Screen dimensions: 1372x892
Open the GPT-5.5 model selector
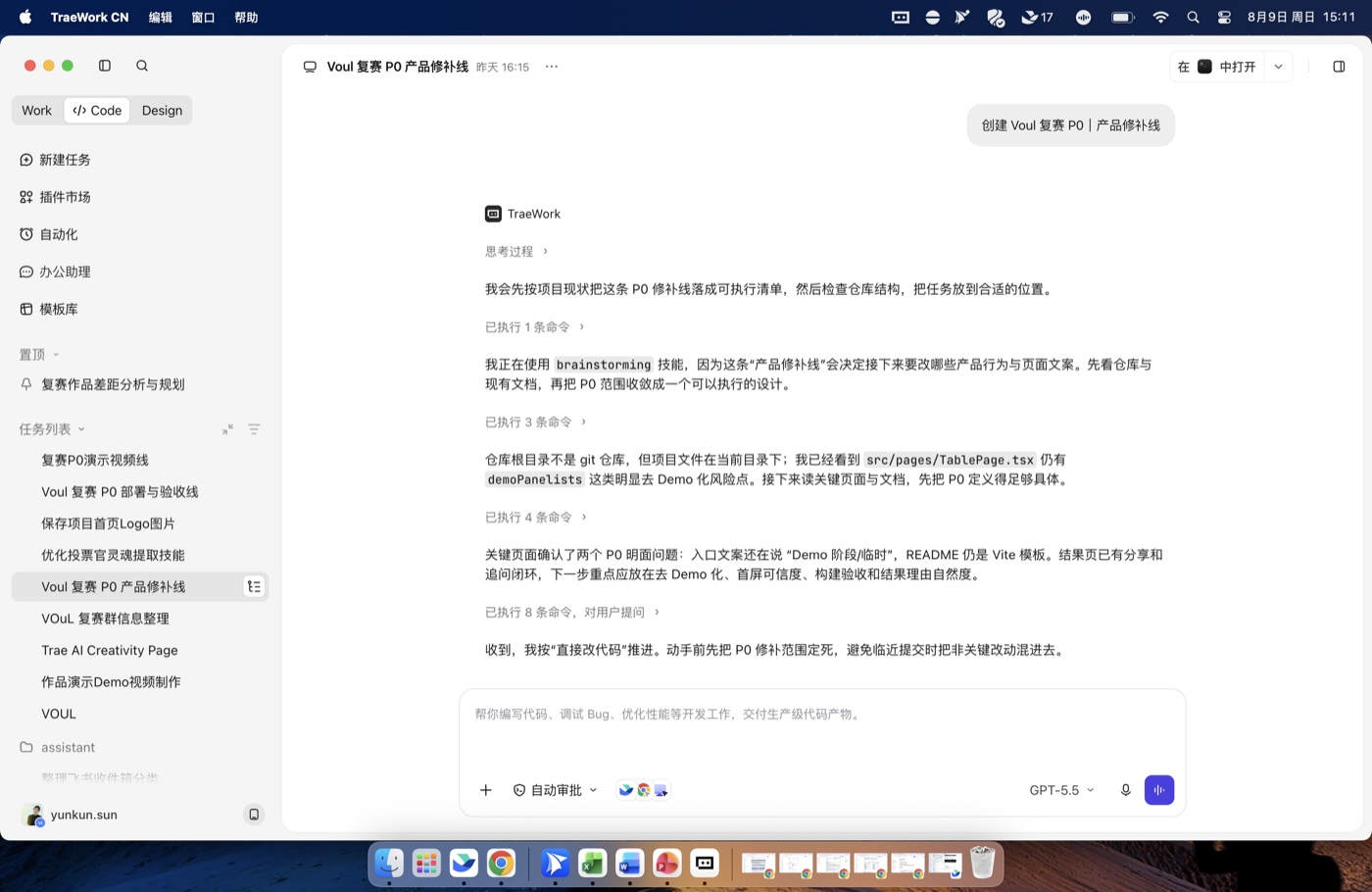1061,790
